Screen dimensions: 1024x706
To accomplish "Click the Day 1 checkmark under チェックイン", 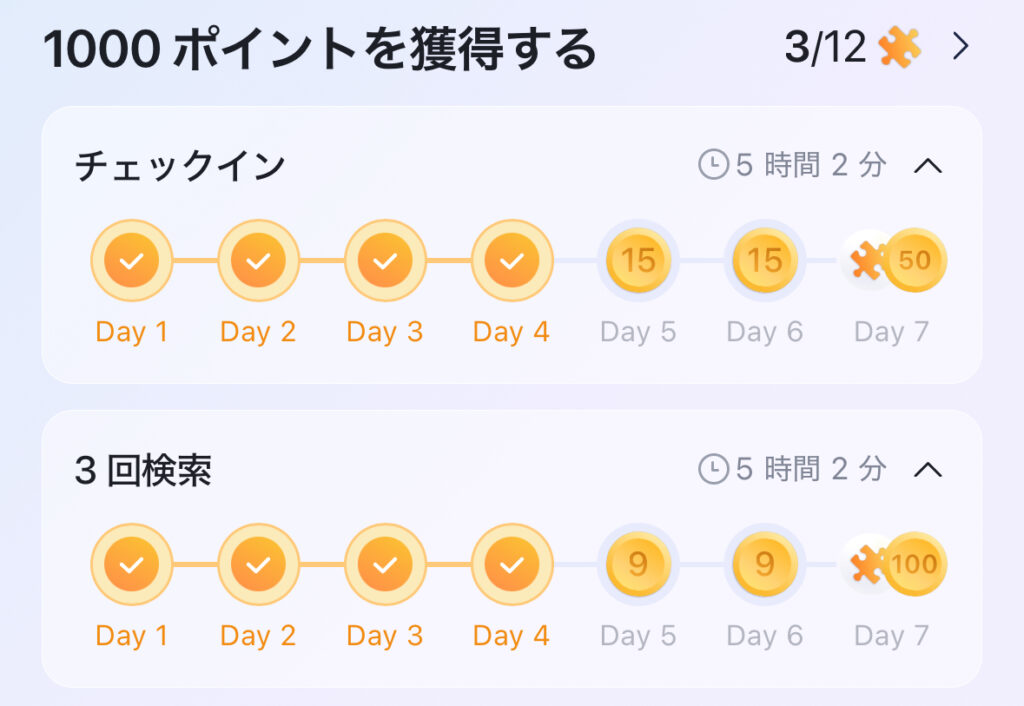I will pos(132,260).
